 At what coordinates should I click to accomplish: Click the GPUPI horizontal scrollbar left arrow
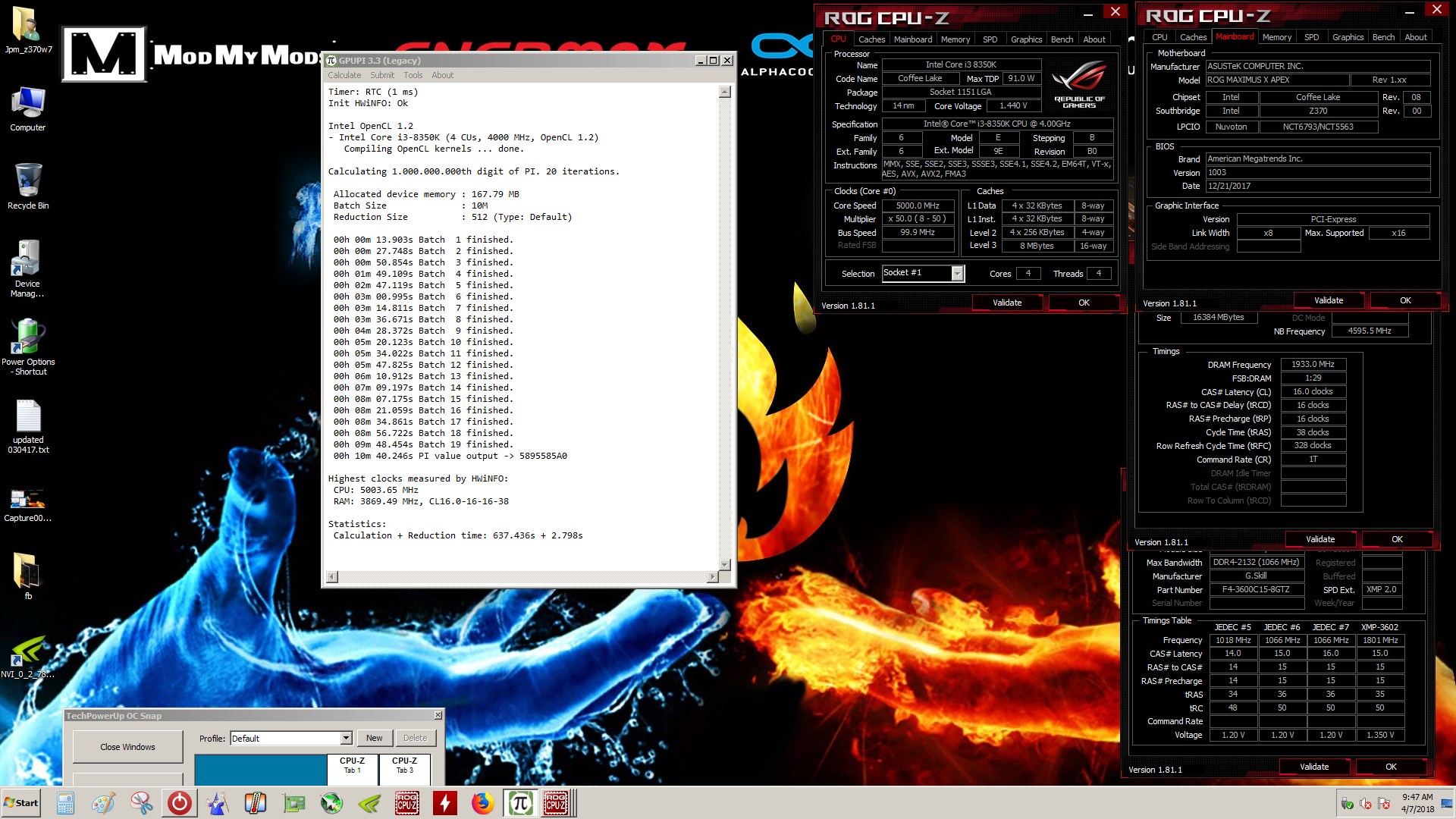[x=331, y=577]
